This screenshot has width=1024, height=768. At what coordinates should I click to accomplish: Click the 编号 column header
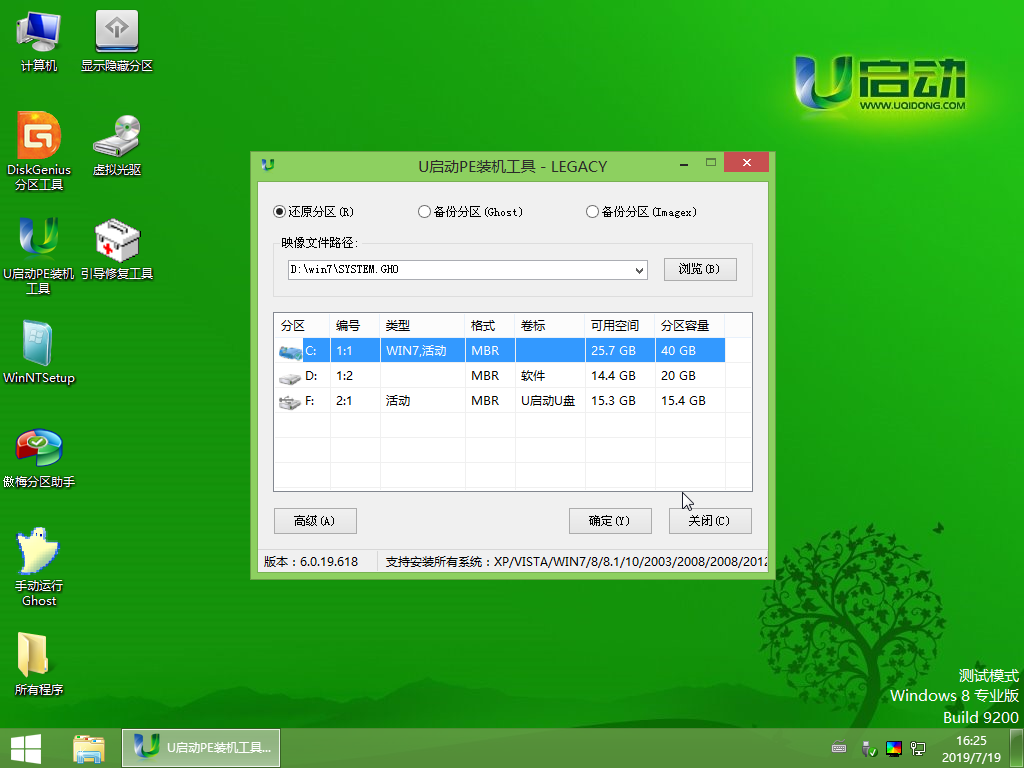point(355,325)
